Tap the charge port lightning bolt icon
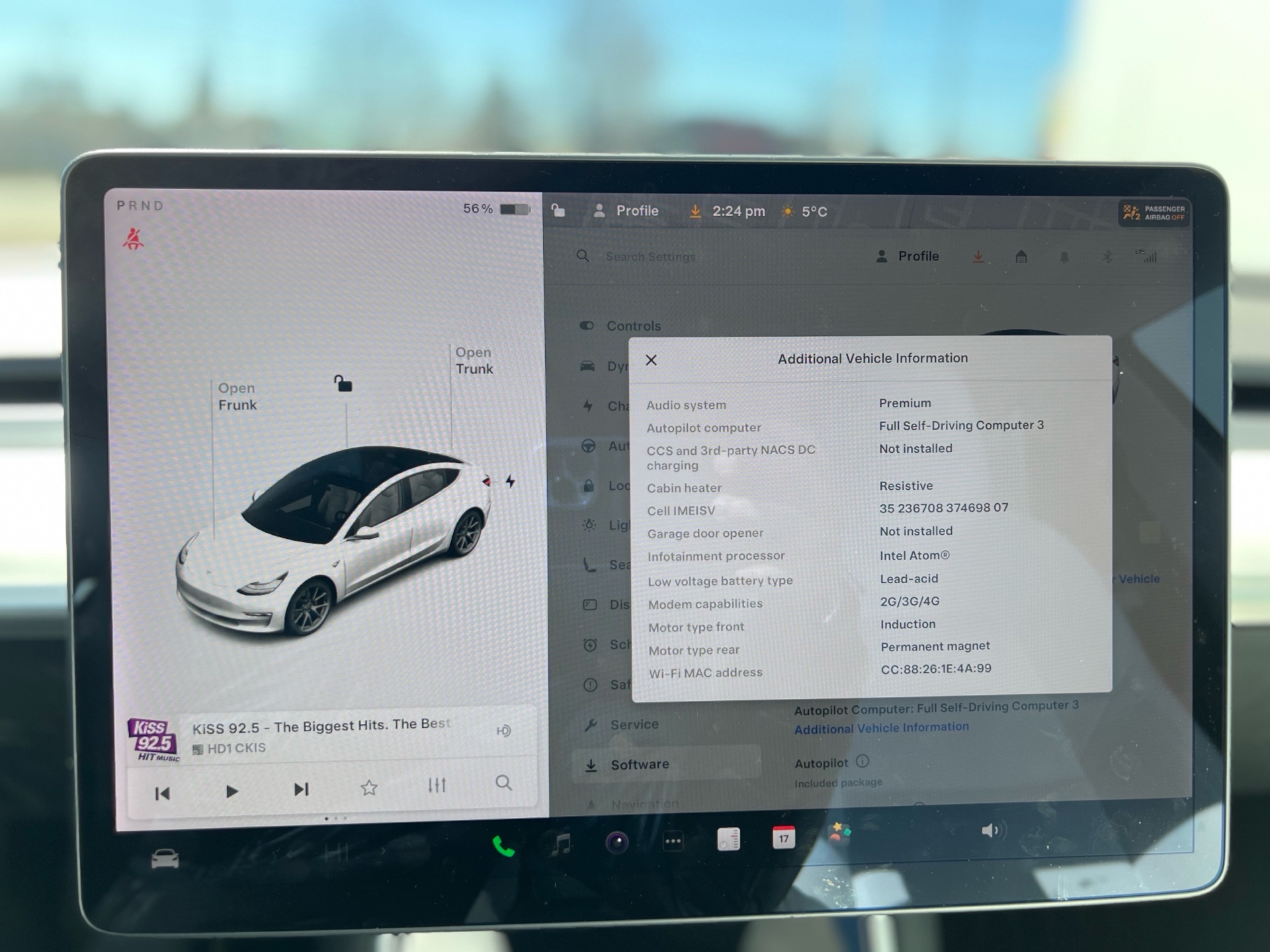Image resolution: width=1270 pixels, height=952 pixels. tap(510, 481)
